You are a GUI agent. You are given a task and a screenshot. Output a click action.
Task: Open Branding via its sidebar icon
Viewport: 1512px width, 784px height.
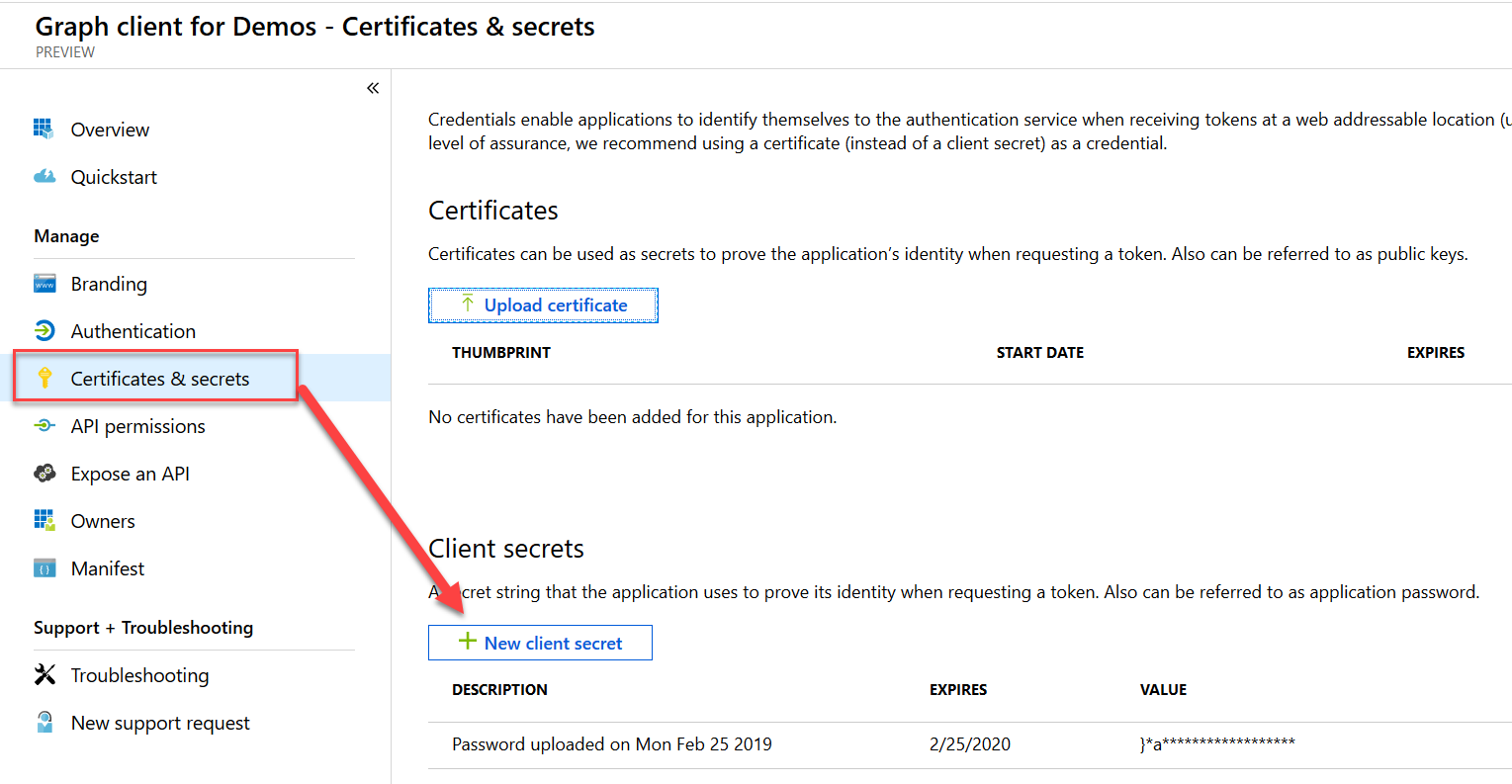tap(44, 283)
